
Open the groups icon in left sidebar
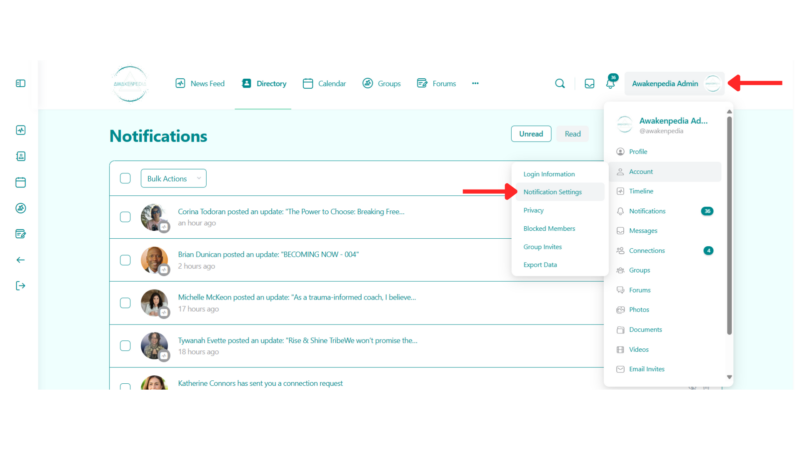click(20, 208)
